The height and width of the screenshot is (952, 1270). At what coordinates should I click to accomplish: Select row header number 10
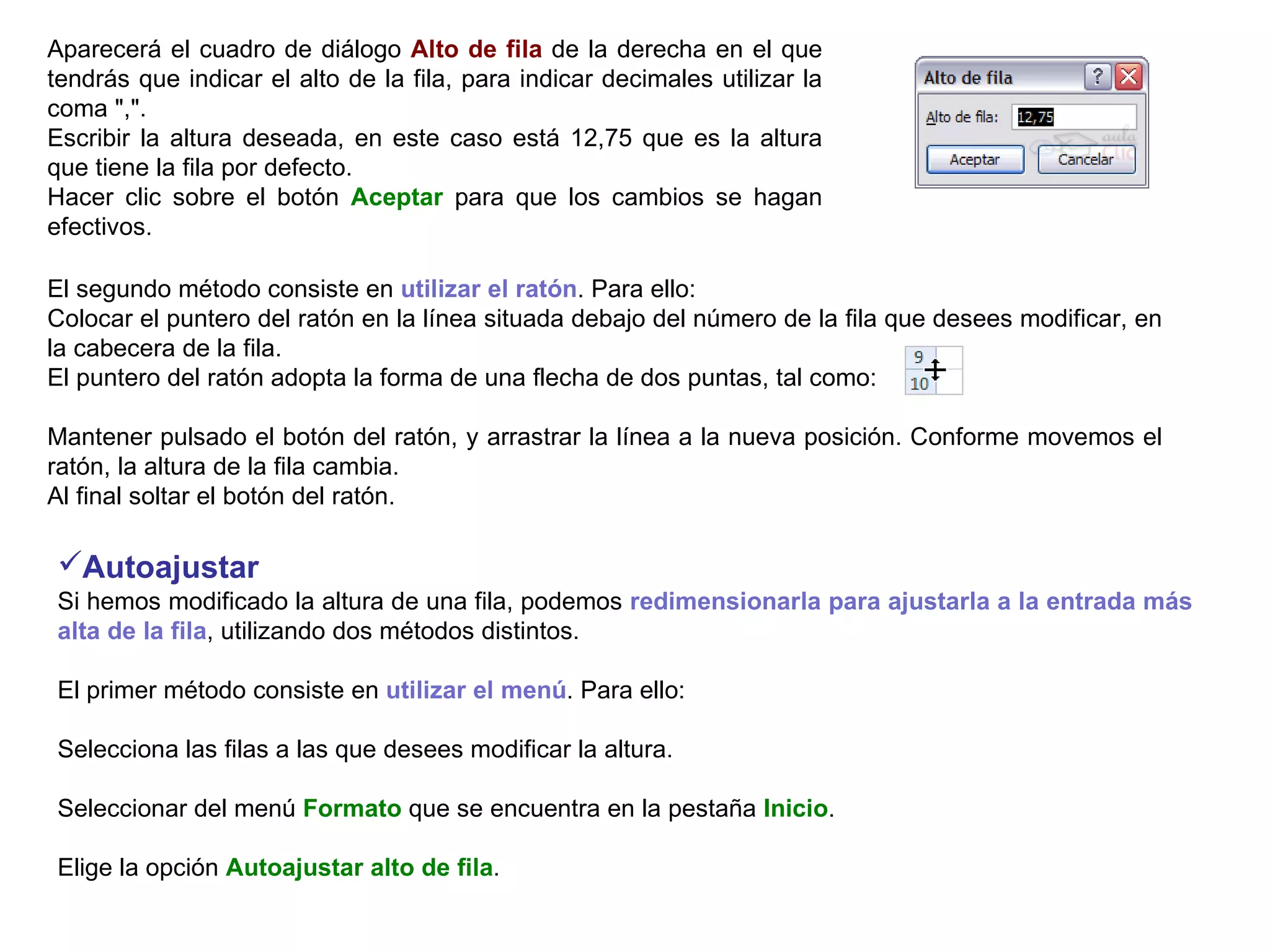click(x=918, y=384)
